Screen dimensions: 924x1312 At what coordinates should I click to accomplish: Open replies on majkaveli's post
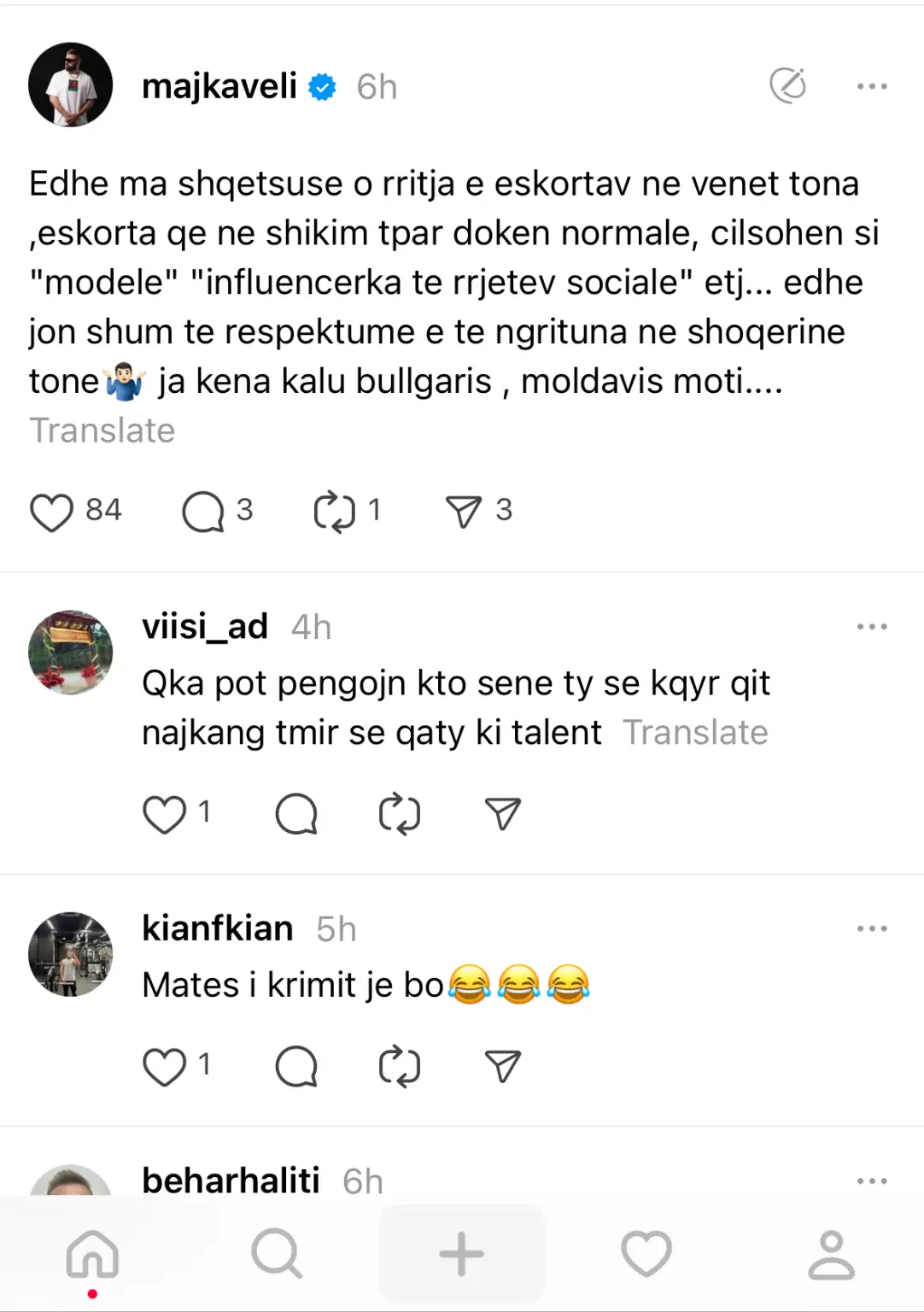tap(203, 512)
